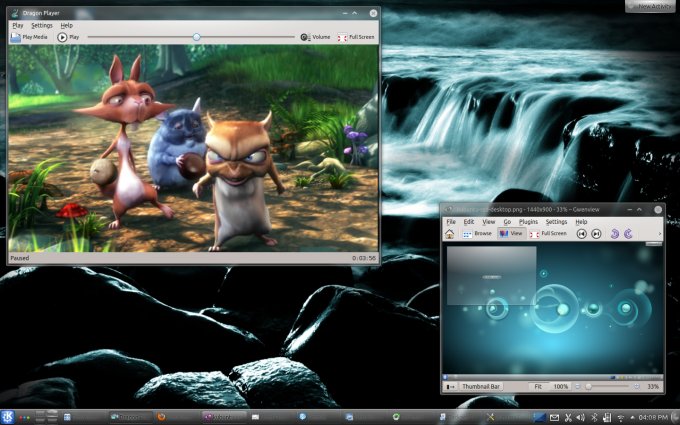Click the green circular icon in the taskbar
The image size is (680, 425).
[x=396, y=417]
